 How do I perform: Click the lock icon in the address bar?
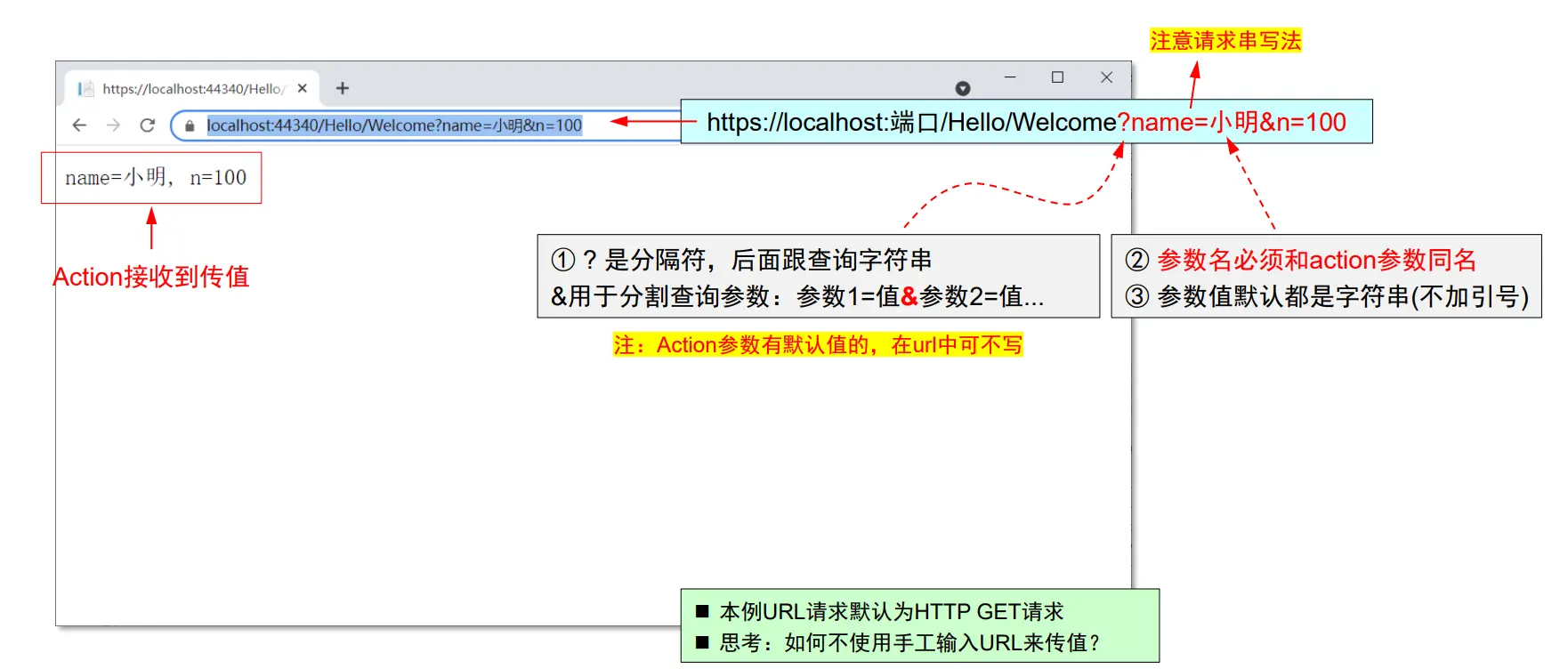pyautogui.click(x=190, y=126)
